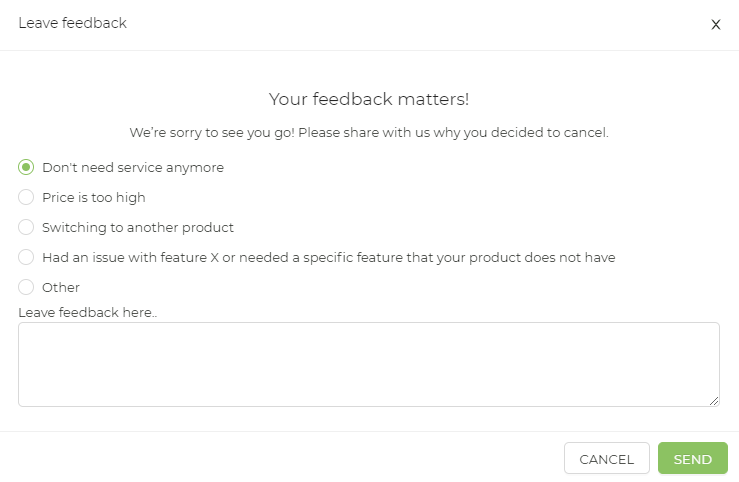The width and height of the screenshot is (739, 482).
Task: Click the "Switching to another product" label text
Action: pyautogui.click(x=138, y=228)
